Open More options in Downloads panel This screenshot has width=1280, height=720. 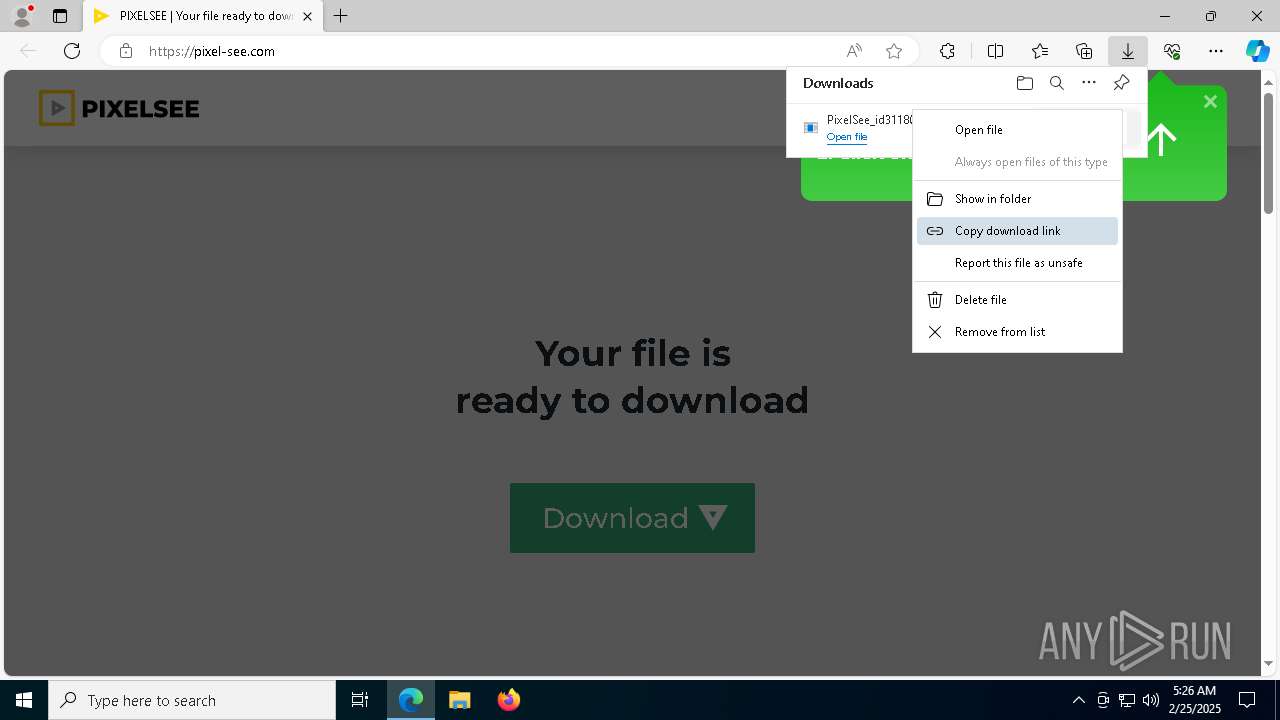coord(1089,83)
